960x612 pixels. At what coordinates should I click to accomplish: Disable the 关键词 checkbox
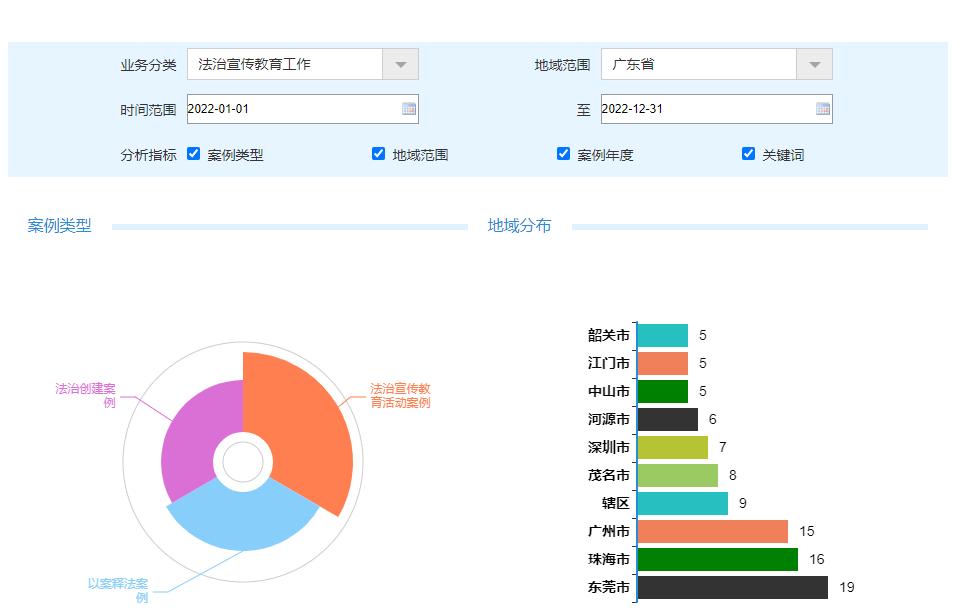tap(748, 154)
